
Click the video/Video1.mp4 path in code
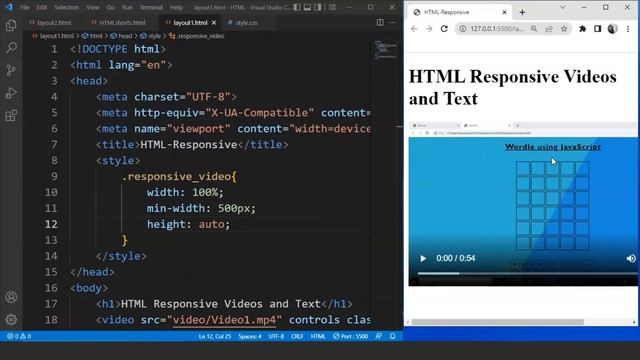point(224,320)
